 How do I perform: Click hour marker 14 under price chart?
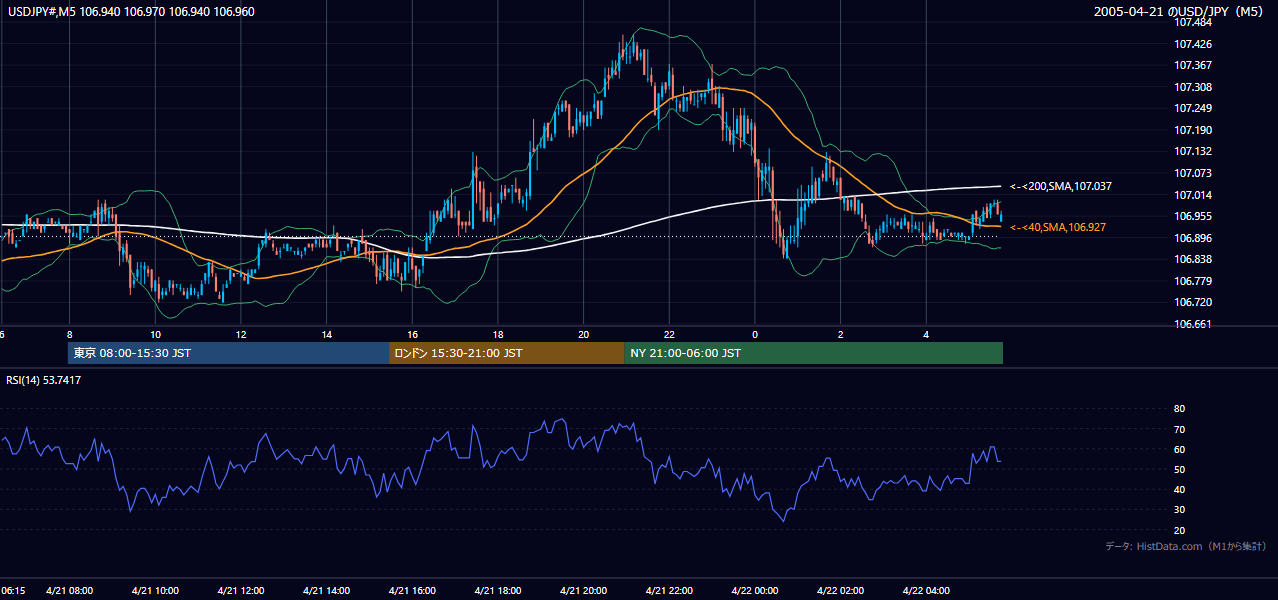[x=326, y=334]
